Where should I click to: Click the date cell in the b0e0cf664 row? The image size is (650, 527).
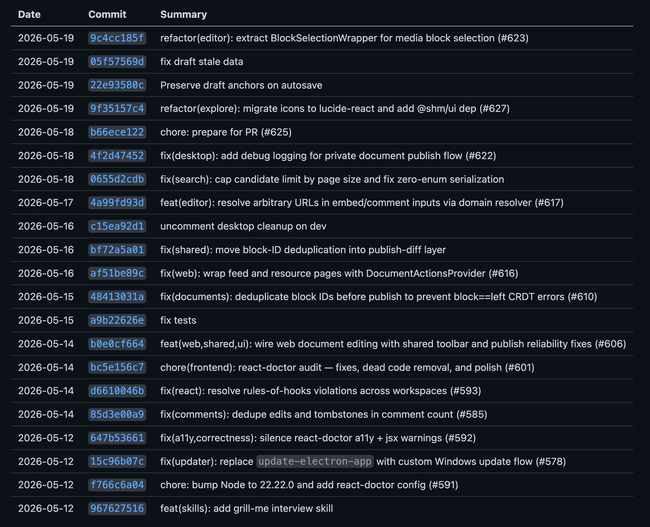[x=46, y=344]
